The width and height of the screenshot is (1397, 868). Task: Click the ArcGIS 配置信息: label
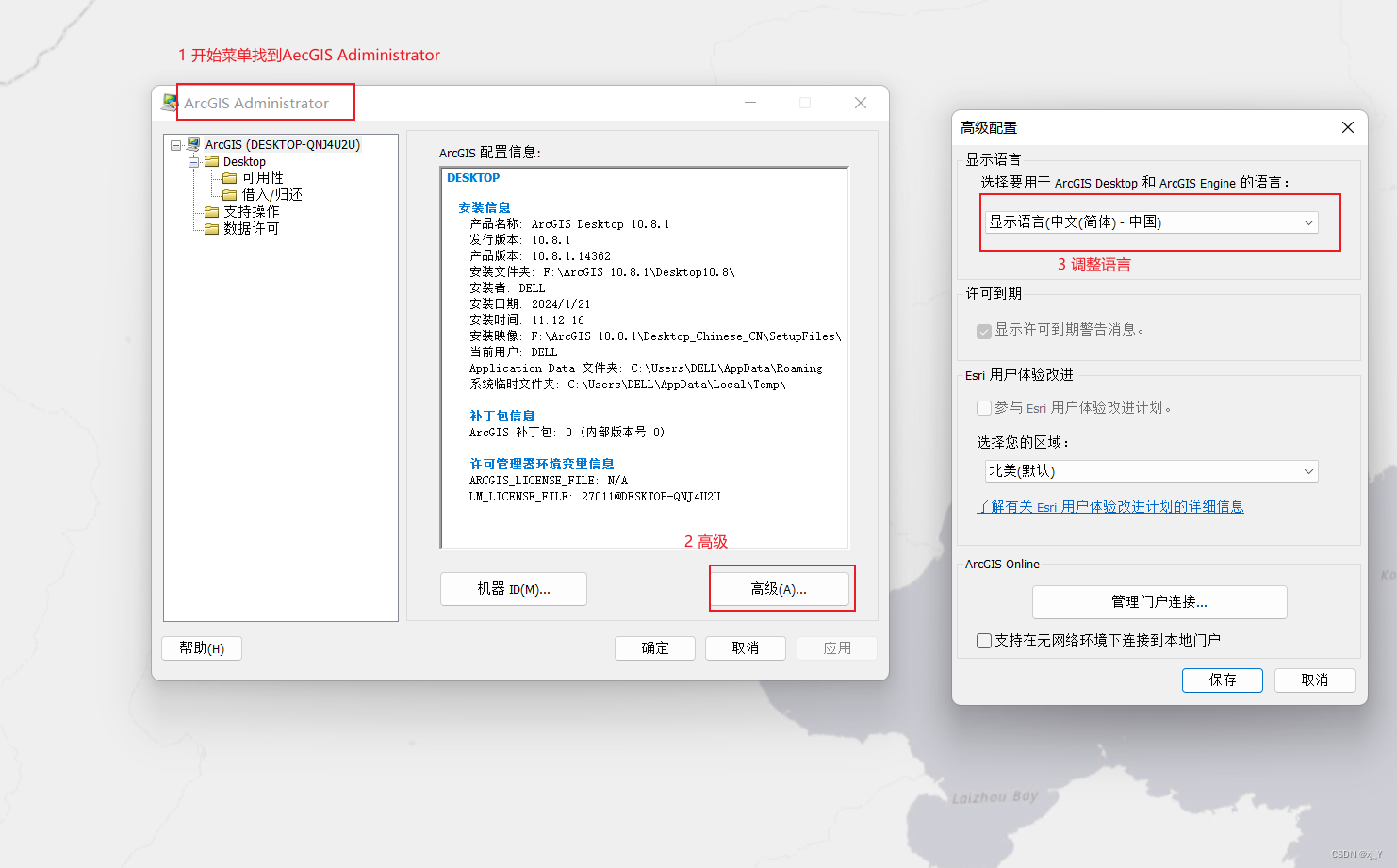490,153
